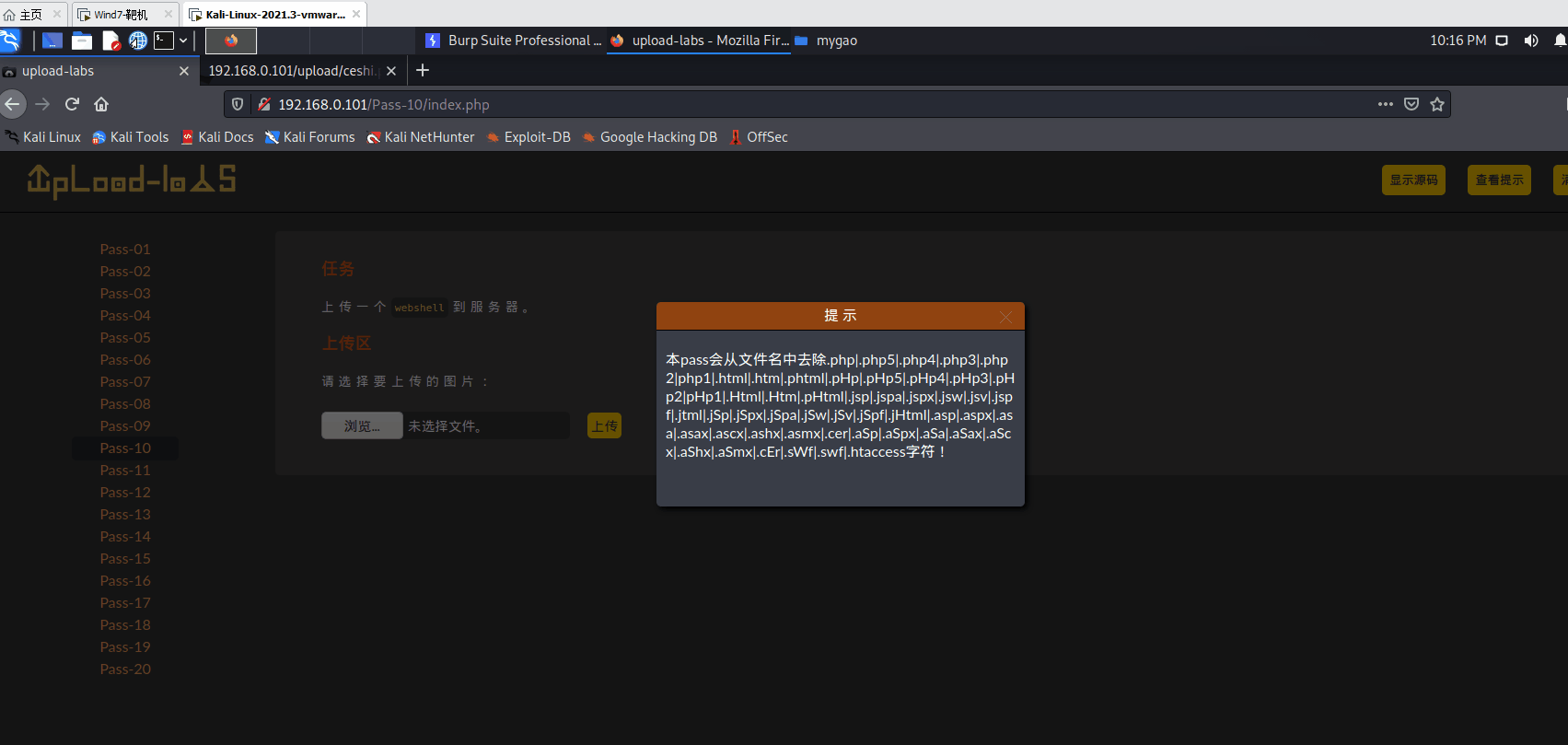Close the 提示 hint dialog
The height and width of the screenshot is (745, 1568).
point(1005,317)
